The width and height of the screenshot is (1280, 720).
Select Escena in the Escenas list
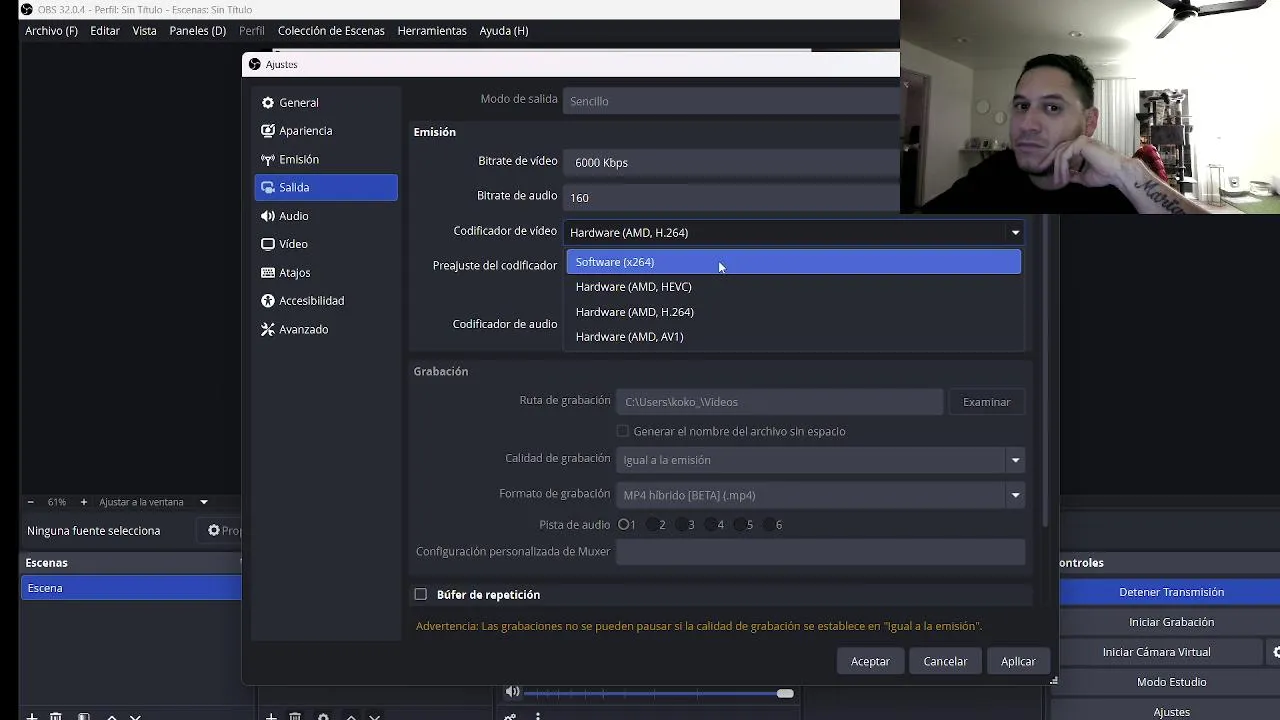coord(131,588)
